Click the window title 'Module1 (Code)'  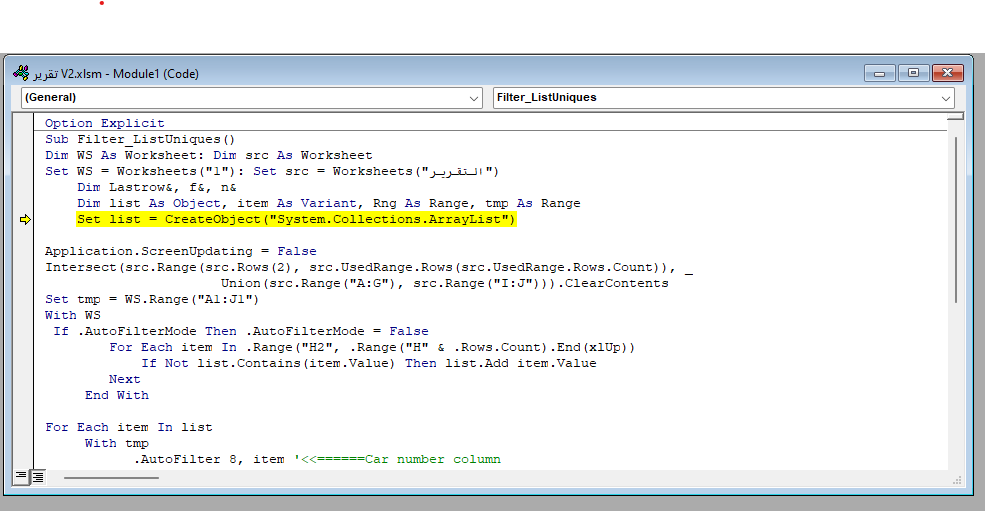(156, 74)
